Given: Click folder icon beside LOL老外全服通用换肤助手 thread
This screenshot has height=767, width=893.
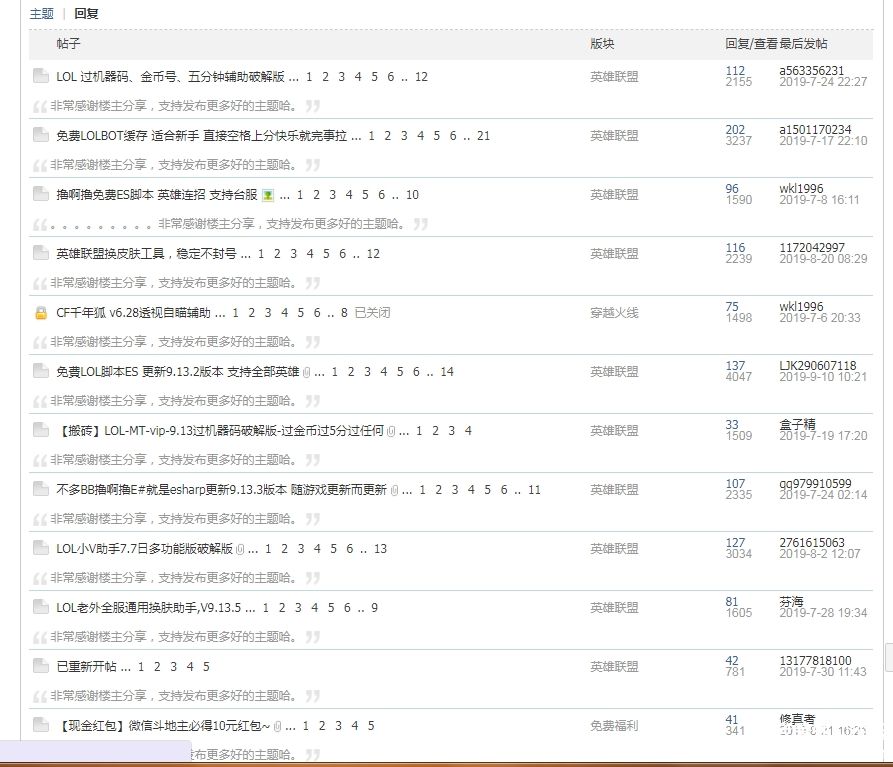Looking at the screenshot, I should pyautogui.click(x=40, y=607).
